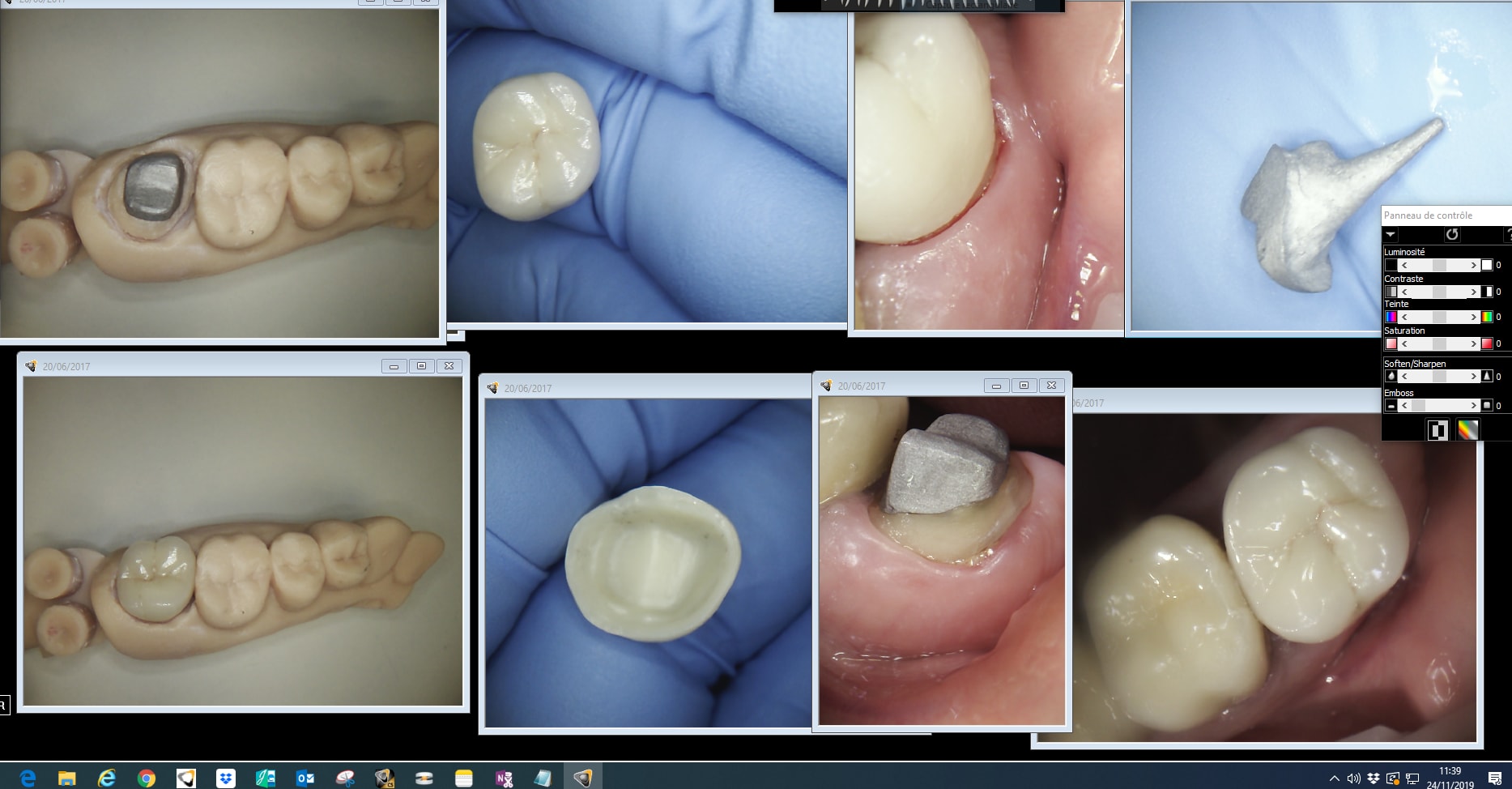Click the Contraste right arrow to increase
1512x789 pixels.
(1474, 292)
